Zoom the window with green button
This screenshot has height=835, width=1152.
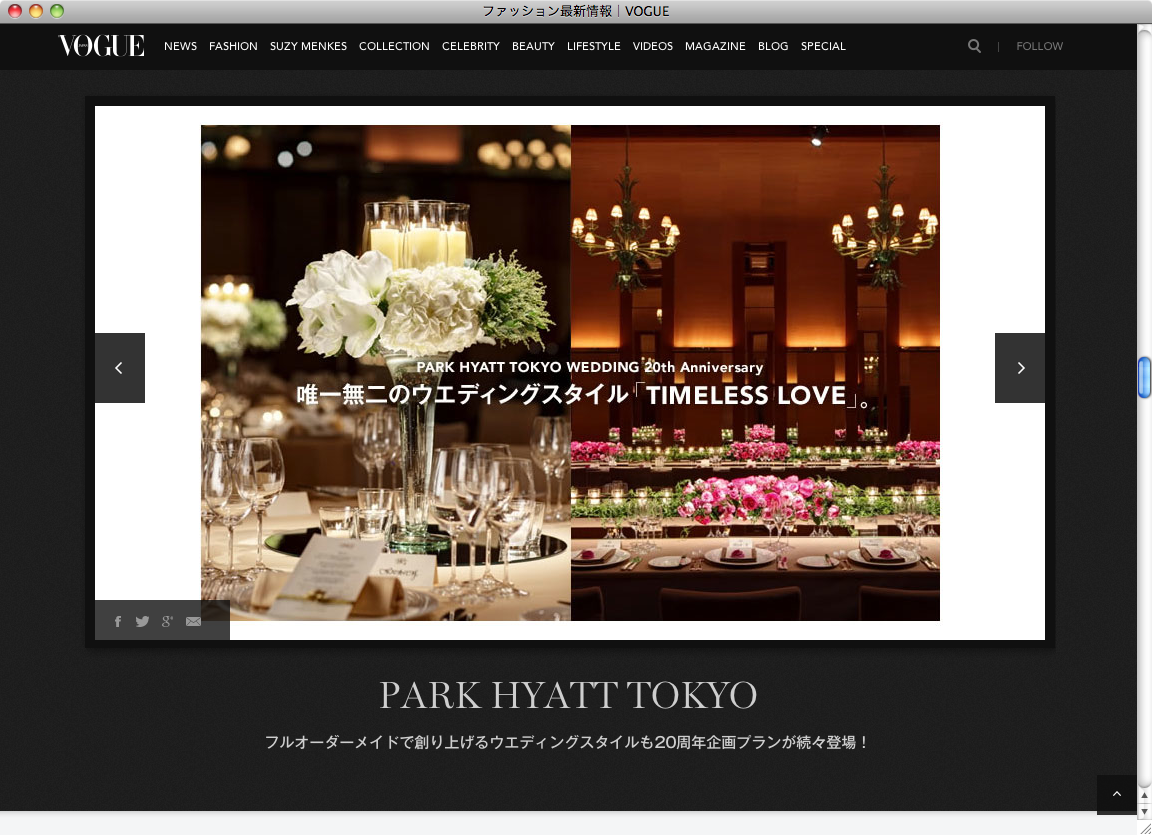pos(57,11)
